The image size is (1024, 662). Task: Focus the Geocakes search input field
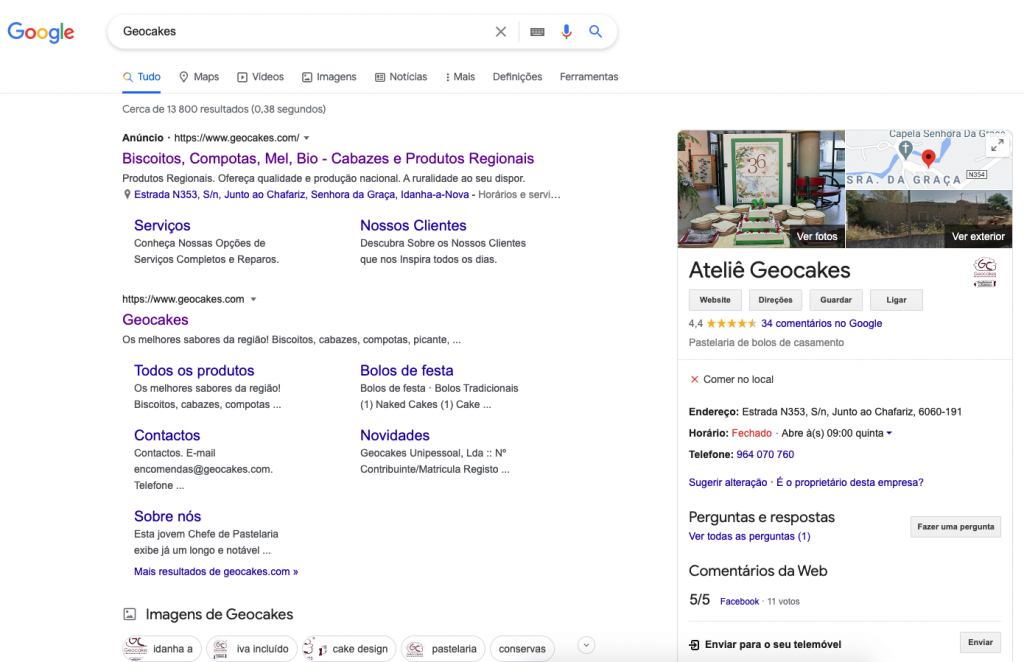[302, 31]
